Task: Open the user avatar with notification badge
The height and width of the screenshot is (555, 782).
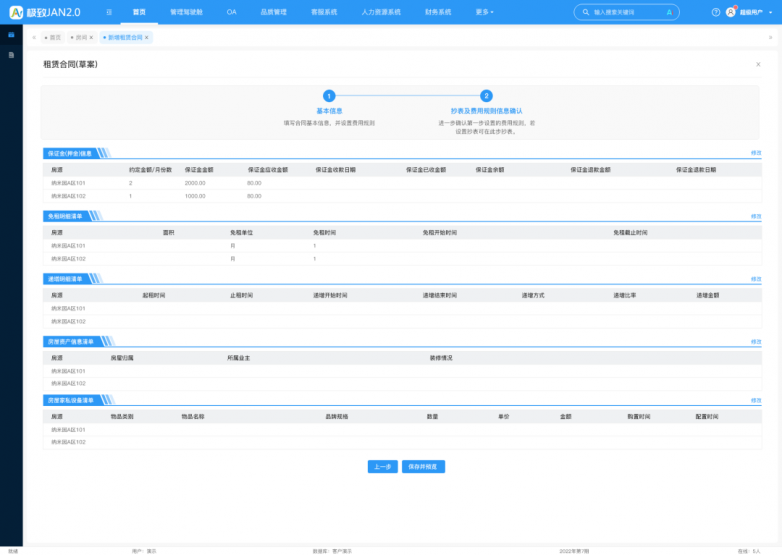Action: click(730, 12)
